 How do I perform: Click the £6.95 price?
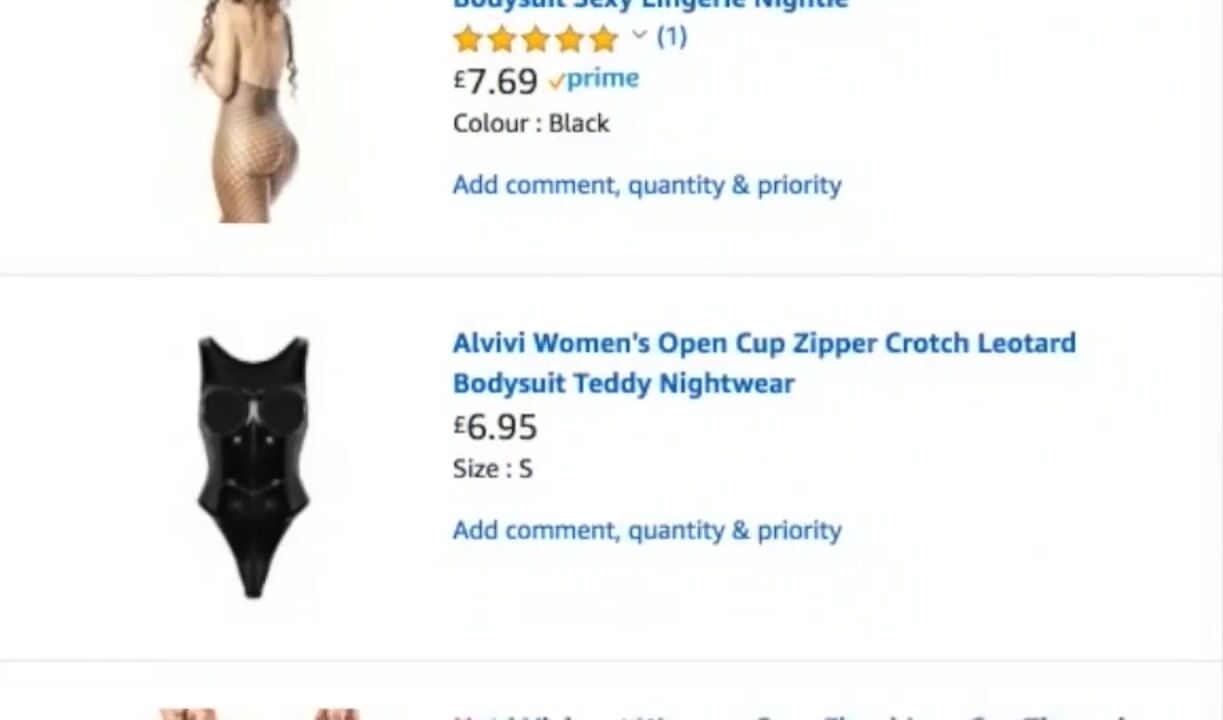pos(495,427)
